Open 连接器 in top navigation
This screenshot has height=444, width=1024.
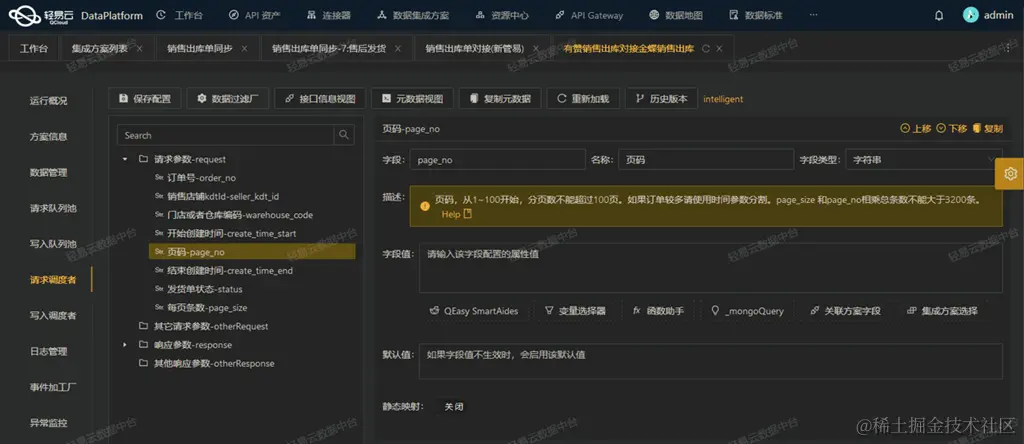pyautogui.click(x=328, y=15)
